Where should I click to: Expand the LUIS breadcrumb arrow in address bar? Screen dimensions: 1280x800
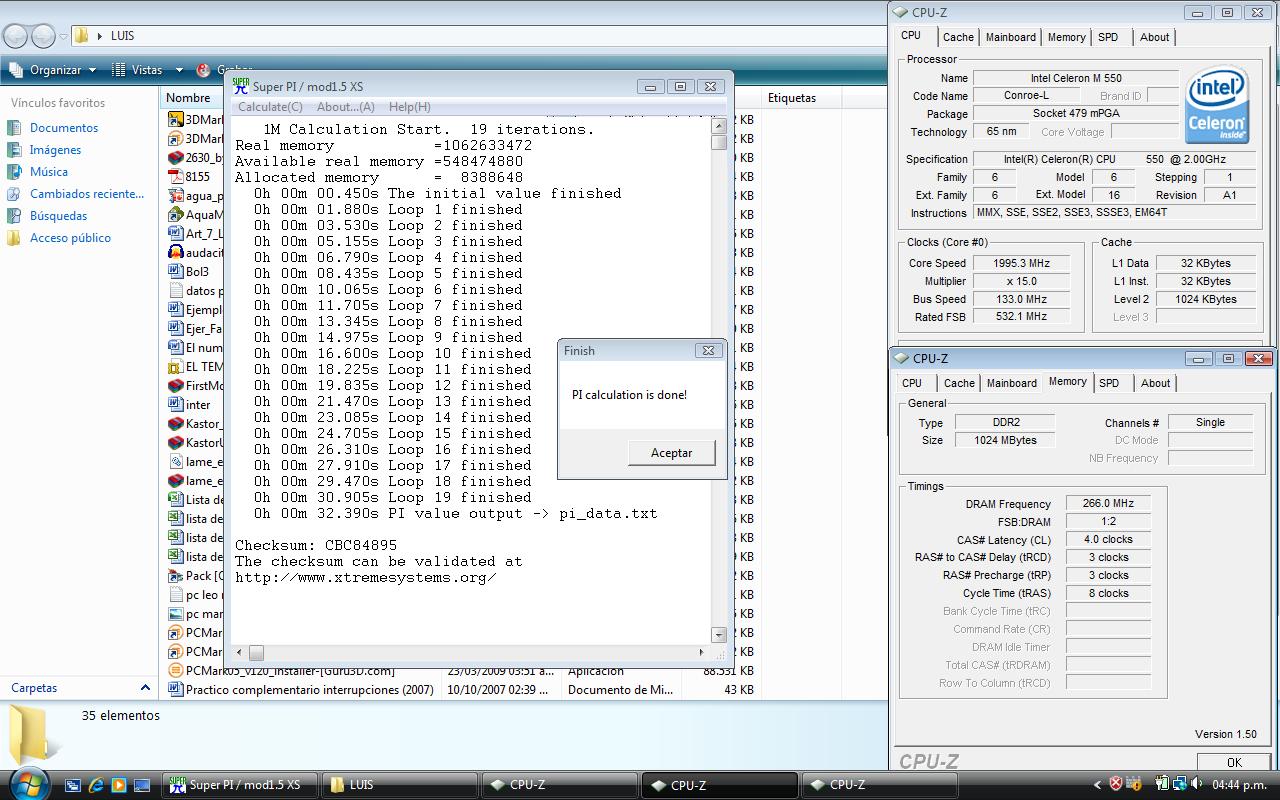[x=100, y=36]
